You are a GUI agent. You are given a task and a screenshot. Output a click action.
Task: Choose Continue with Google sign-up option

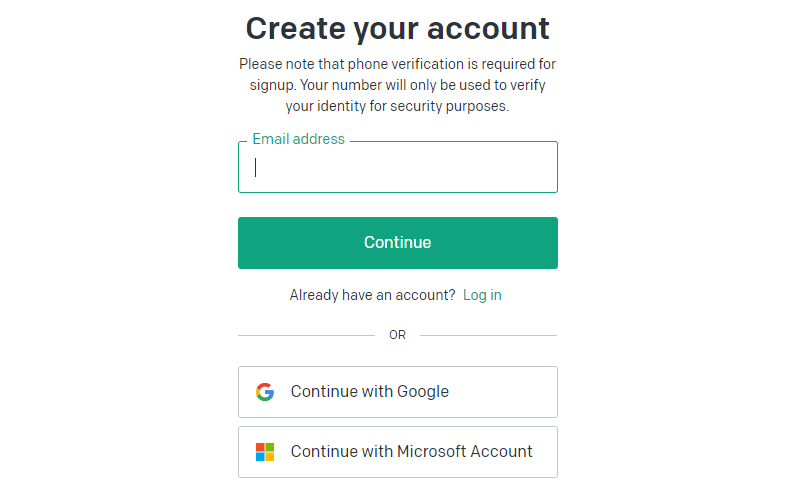pyautogui.click(x=397, y=392)
